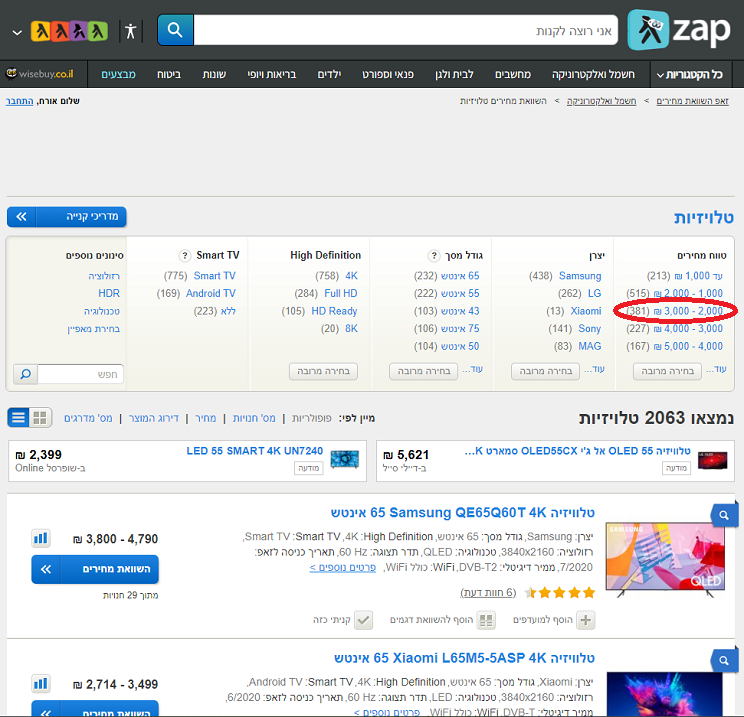
Task: Toggle 'קניתי כזה' checkmark for Samsung TV
Action: 364,620
